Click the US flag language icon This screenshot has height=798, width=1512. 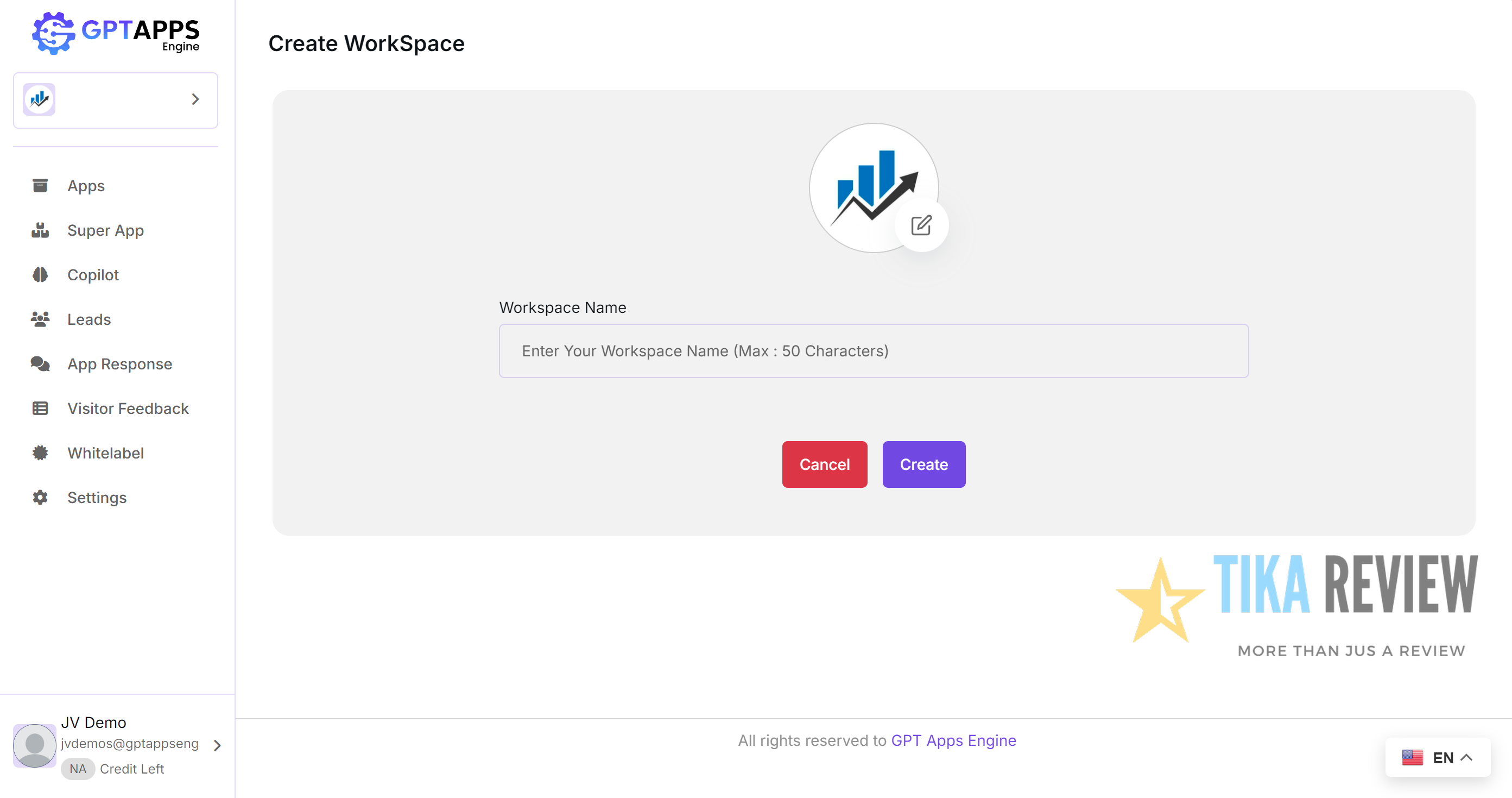pos(1413,757)
